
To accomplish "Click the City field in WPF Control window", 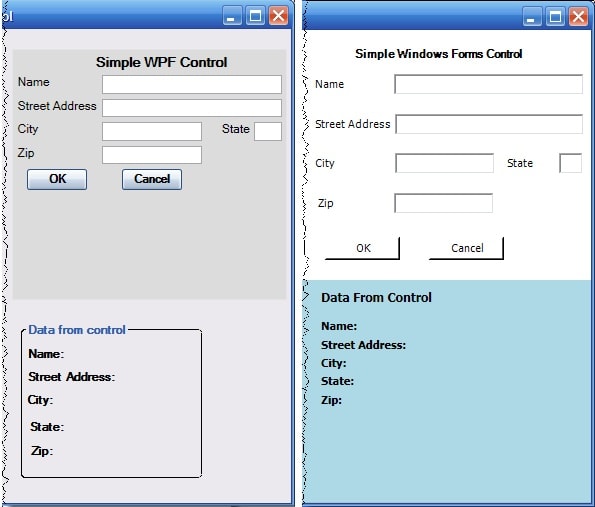I will pos(152,131).
